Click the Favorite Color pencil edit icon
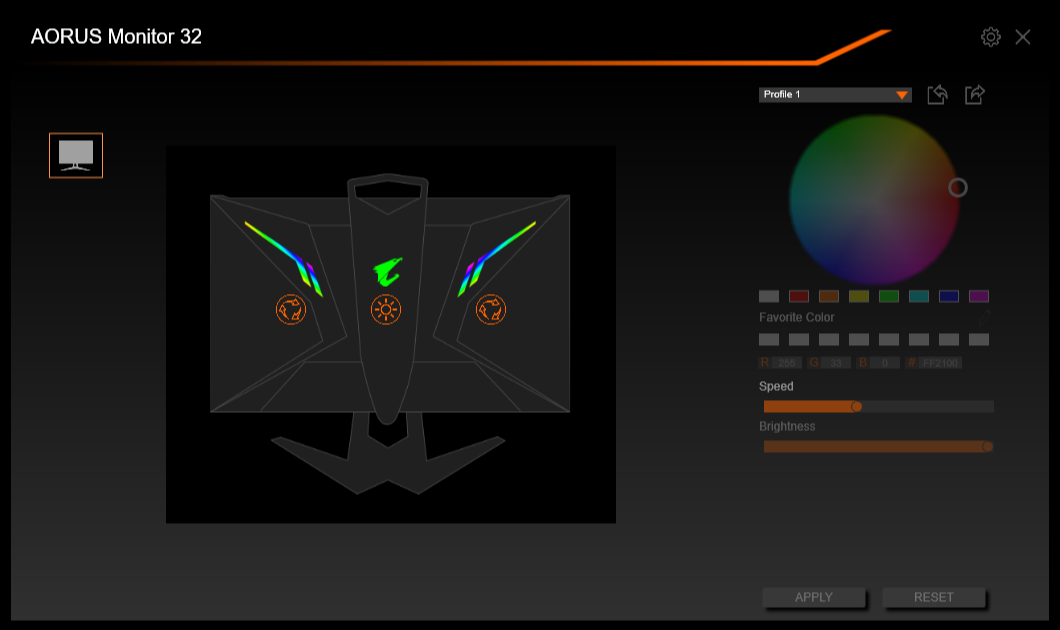Screen dimensions: 1060x630 click(984, 316)
